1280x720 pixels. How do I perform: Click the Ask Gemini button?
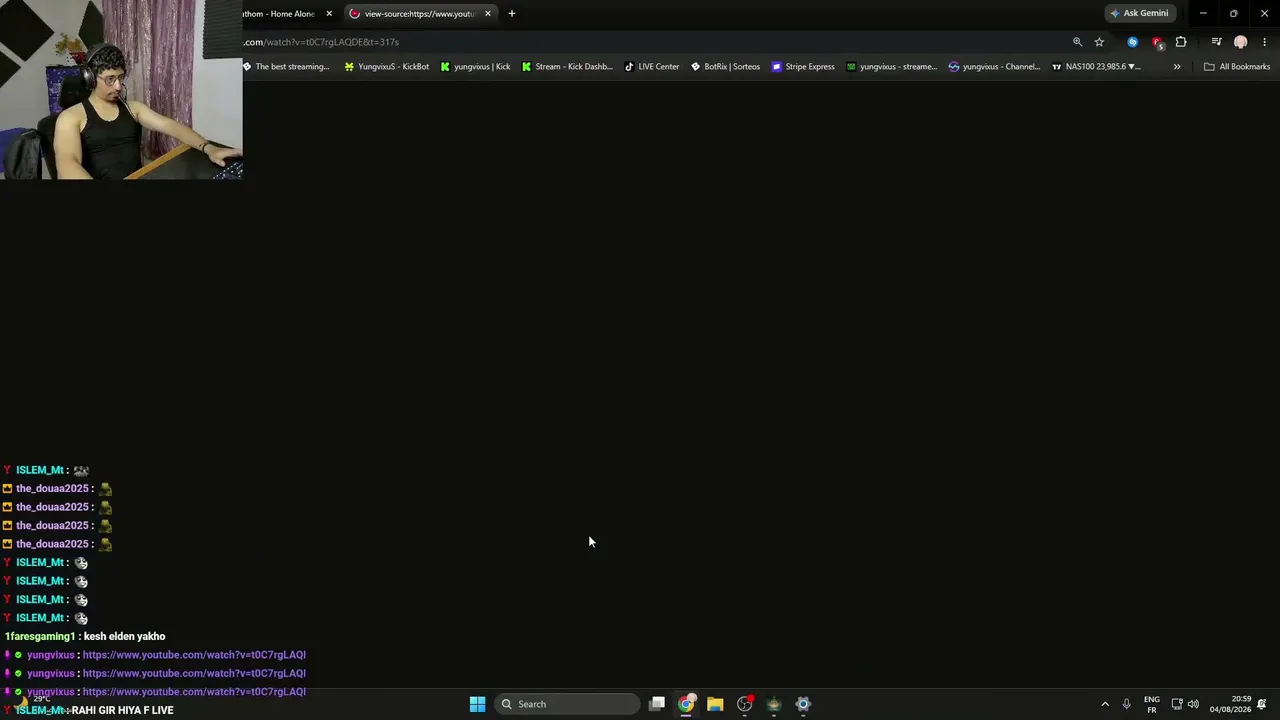pyautogui.click(x=1139, y=13)
